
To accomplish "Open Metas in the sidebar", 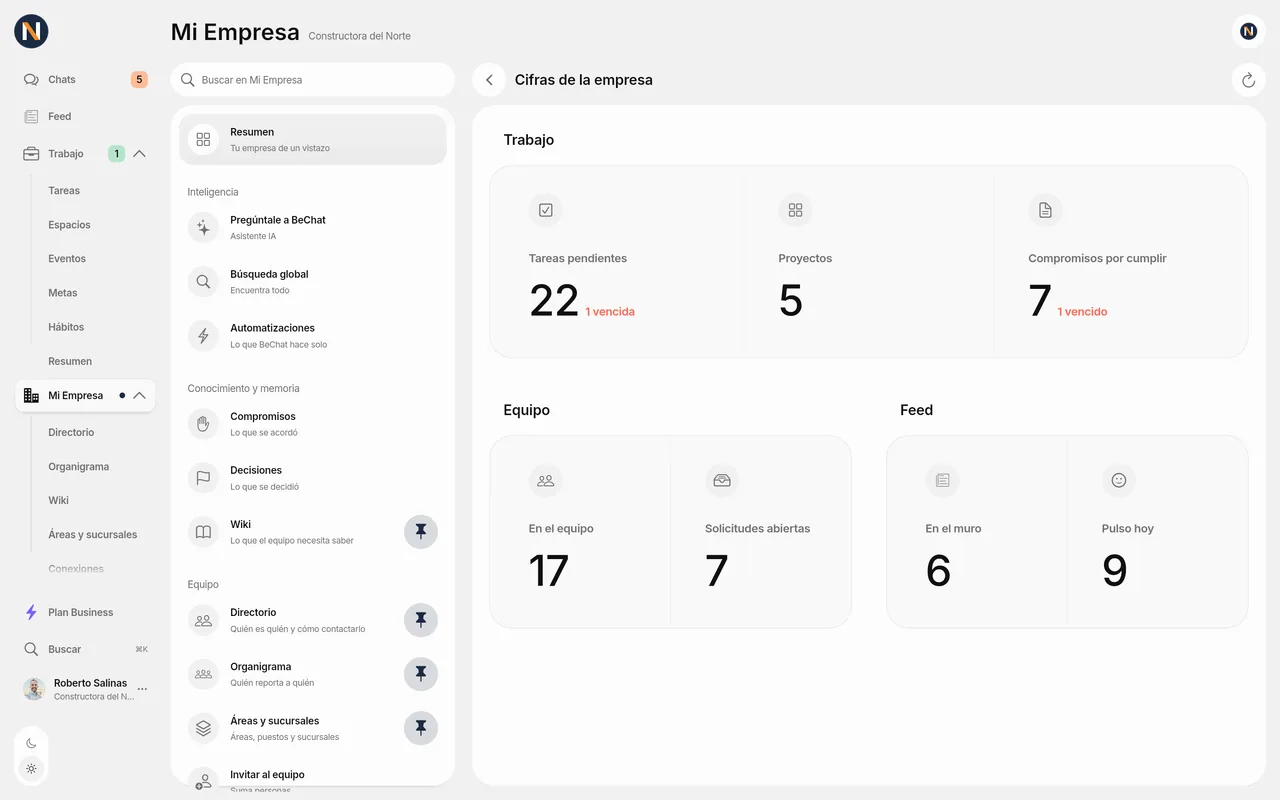I will click(x=63, y=293).
